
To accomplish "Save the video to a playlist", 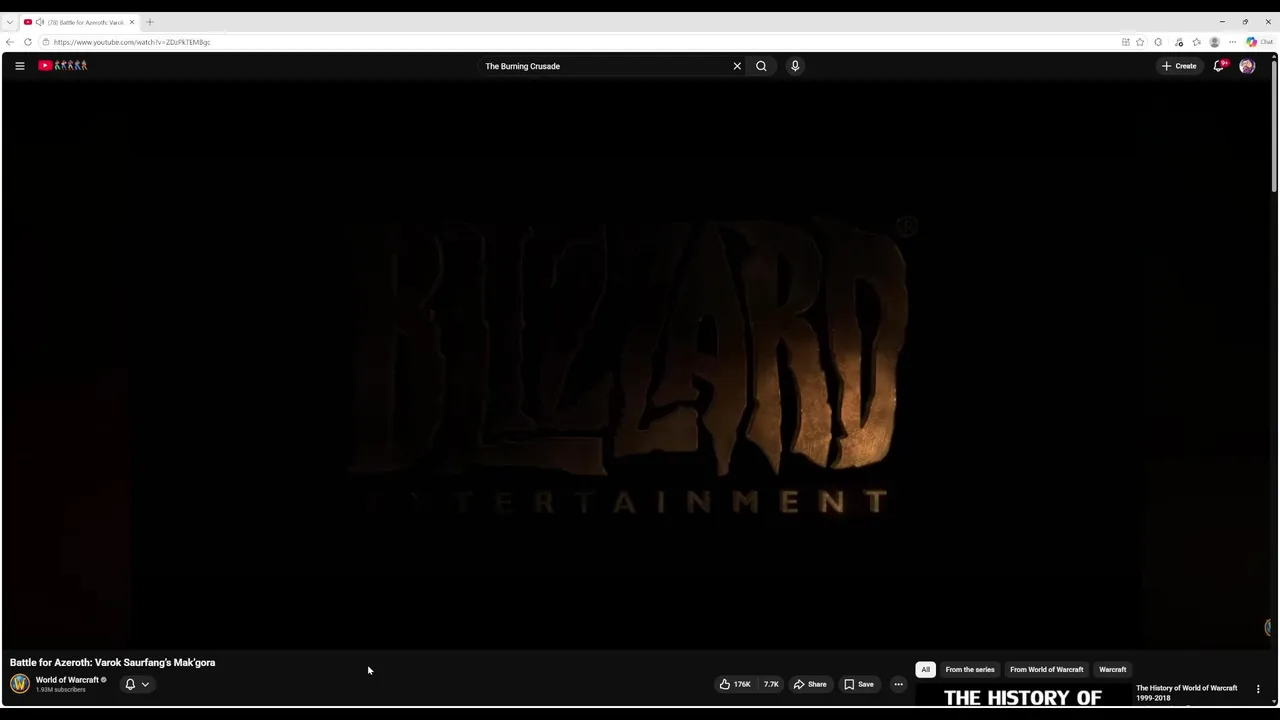I will pyautogui.click(x=859, y=684).
